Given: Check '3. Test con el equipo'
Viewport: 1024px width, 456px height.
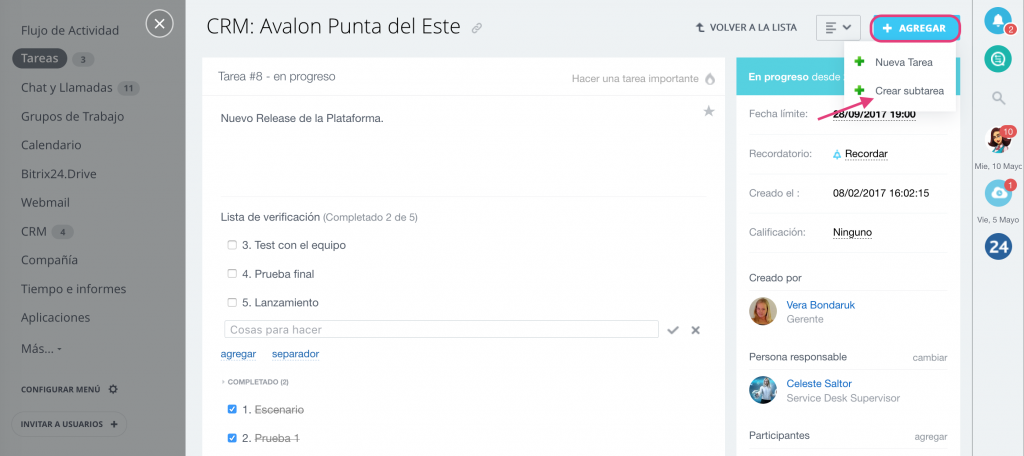Looking at the screenshot, I should tap(232, 246).
